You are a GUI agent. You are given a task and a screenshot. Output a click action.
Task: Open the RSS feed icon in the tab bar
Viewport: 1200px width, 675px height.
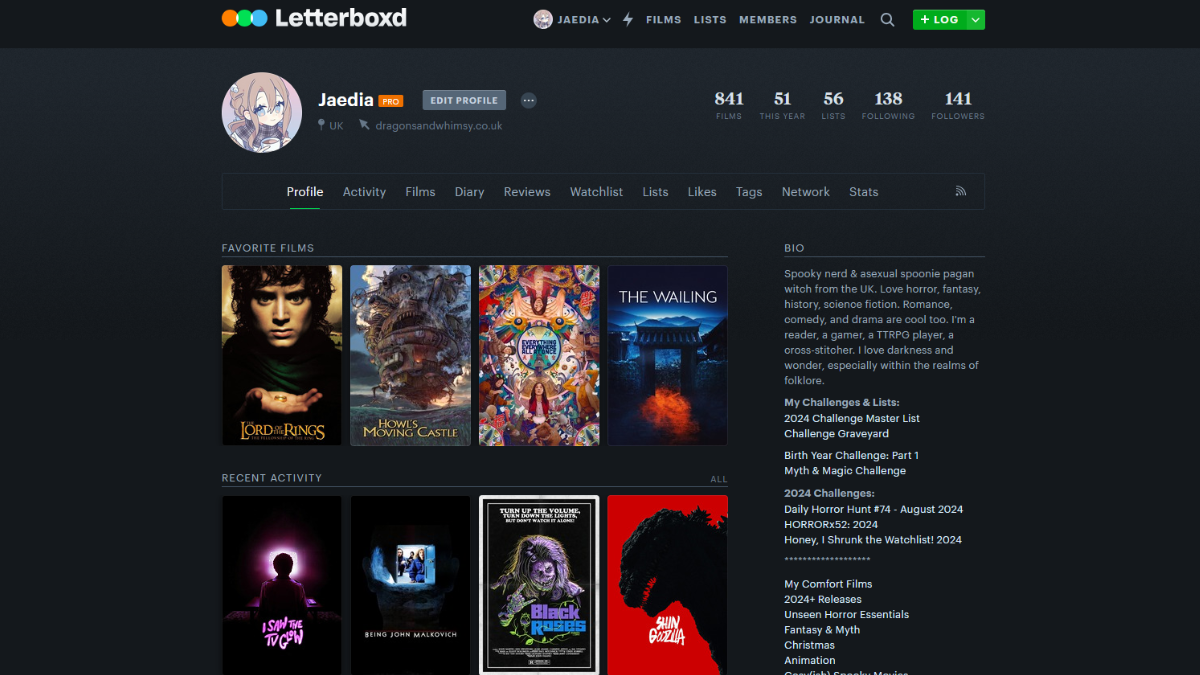(x=961, y=191)
